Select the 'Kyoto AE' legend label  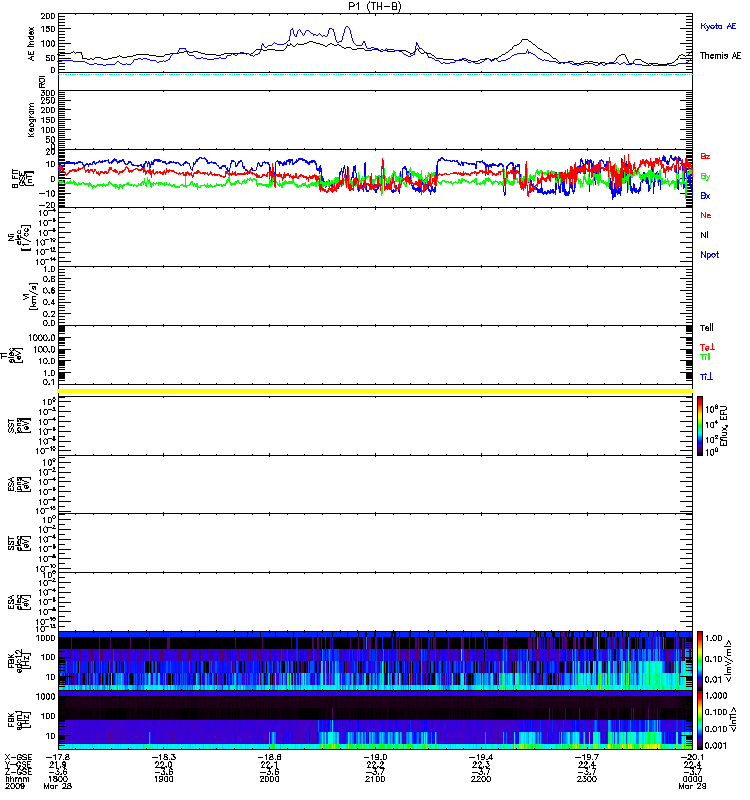(718, 26)
